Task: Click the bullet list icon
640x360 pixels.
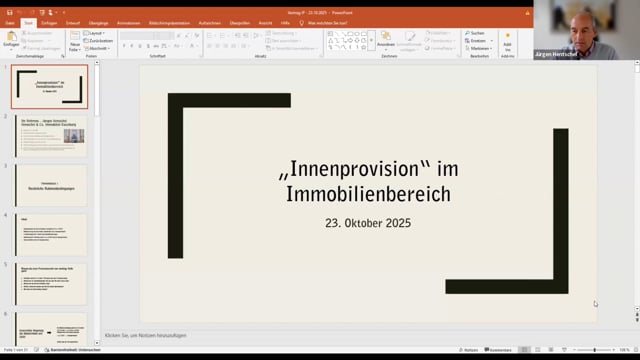Action: click(x=210, y=36)
